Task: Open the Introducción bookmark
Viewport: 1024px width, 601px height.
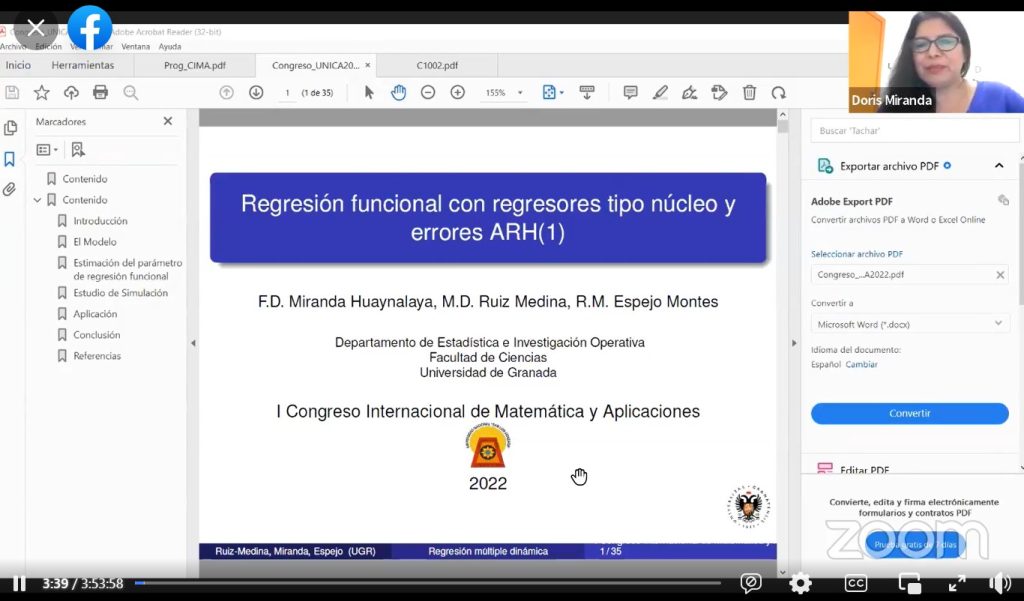Action: coord(100,221)
